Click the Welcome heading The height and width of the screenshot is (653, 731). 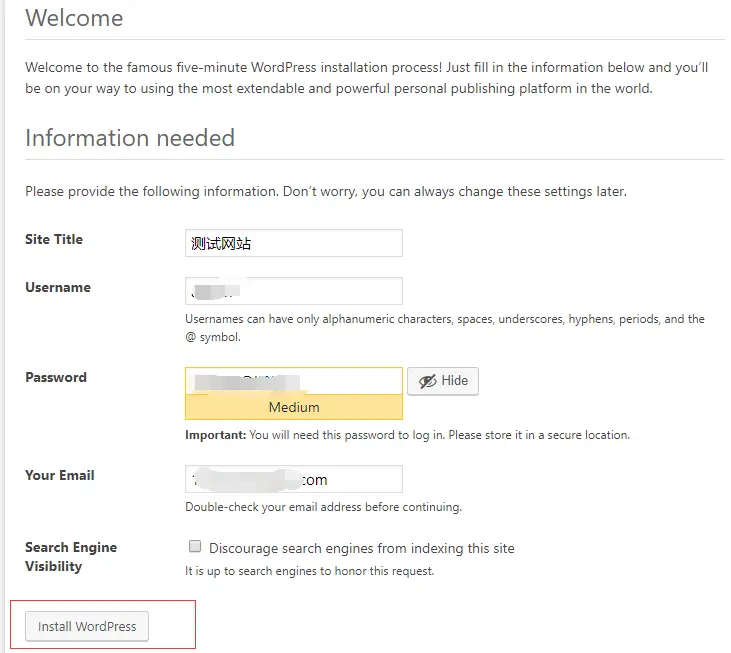74,18
